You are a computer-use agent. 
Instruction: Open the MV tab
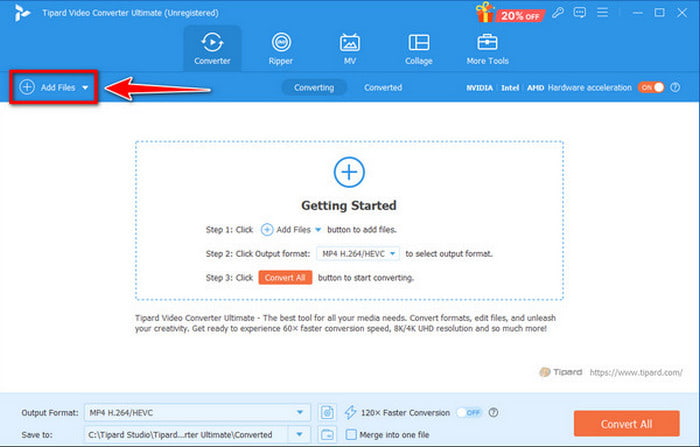click(350, 48)
